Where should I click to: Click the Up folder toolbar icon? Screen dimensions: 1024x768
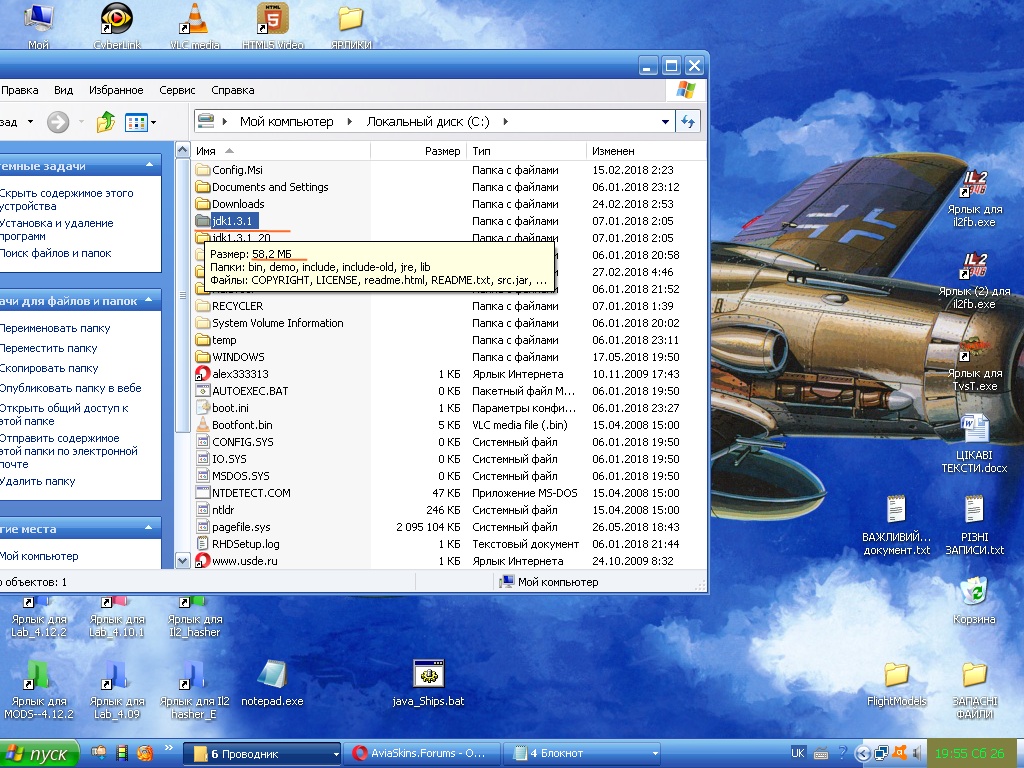coord(106,122)
